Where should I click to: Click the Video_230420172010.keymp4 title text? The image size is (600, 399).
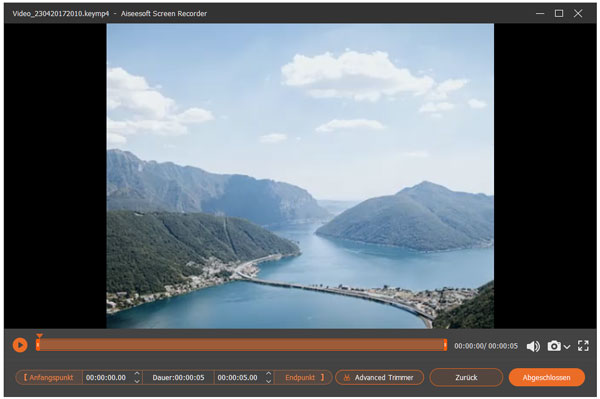[60, 14]
